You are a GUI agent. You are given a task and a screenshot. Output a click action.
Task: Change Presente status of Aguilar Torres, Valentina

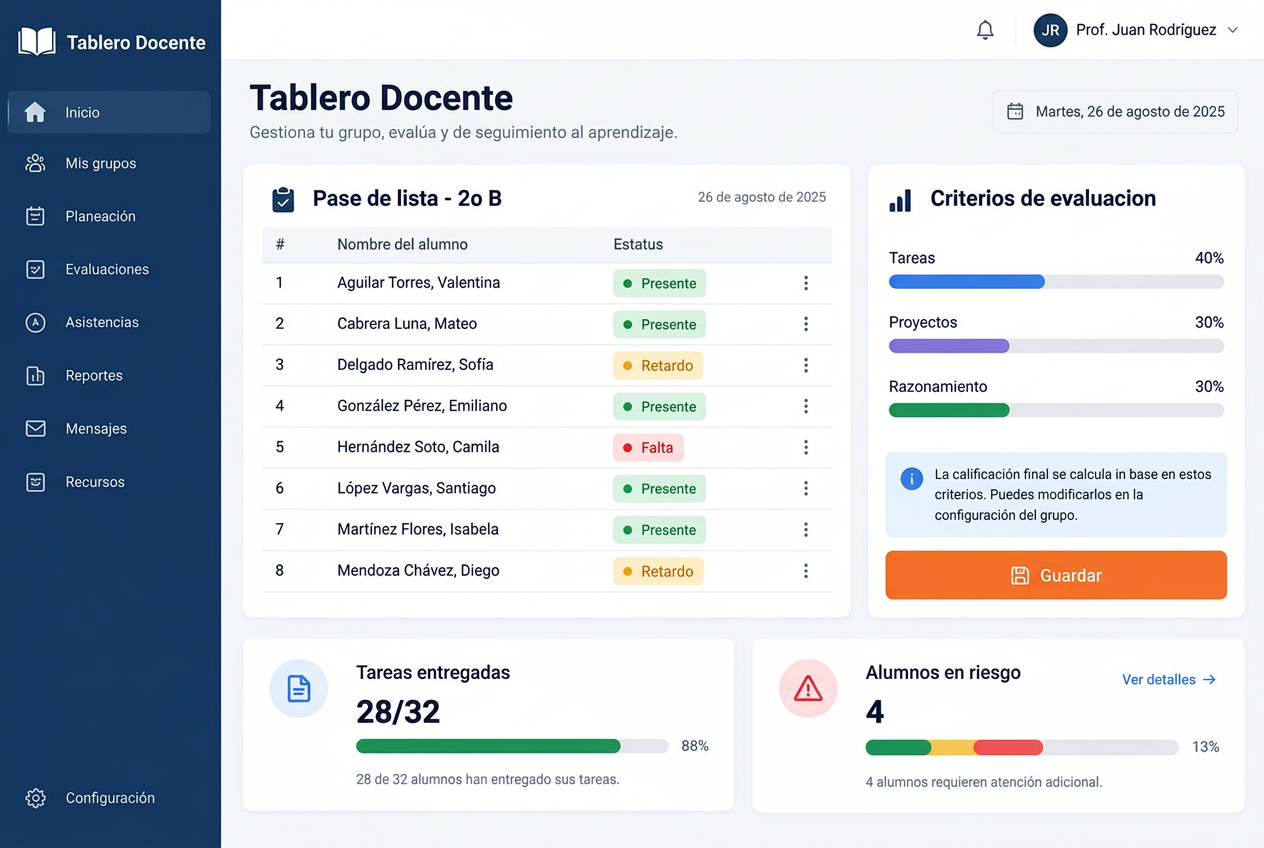pyautogui.click(x=659, y=283)
